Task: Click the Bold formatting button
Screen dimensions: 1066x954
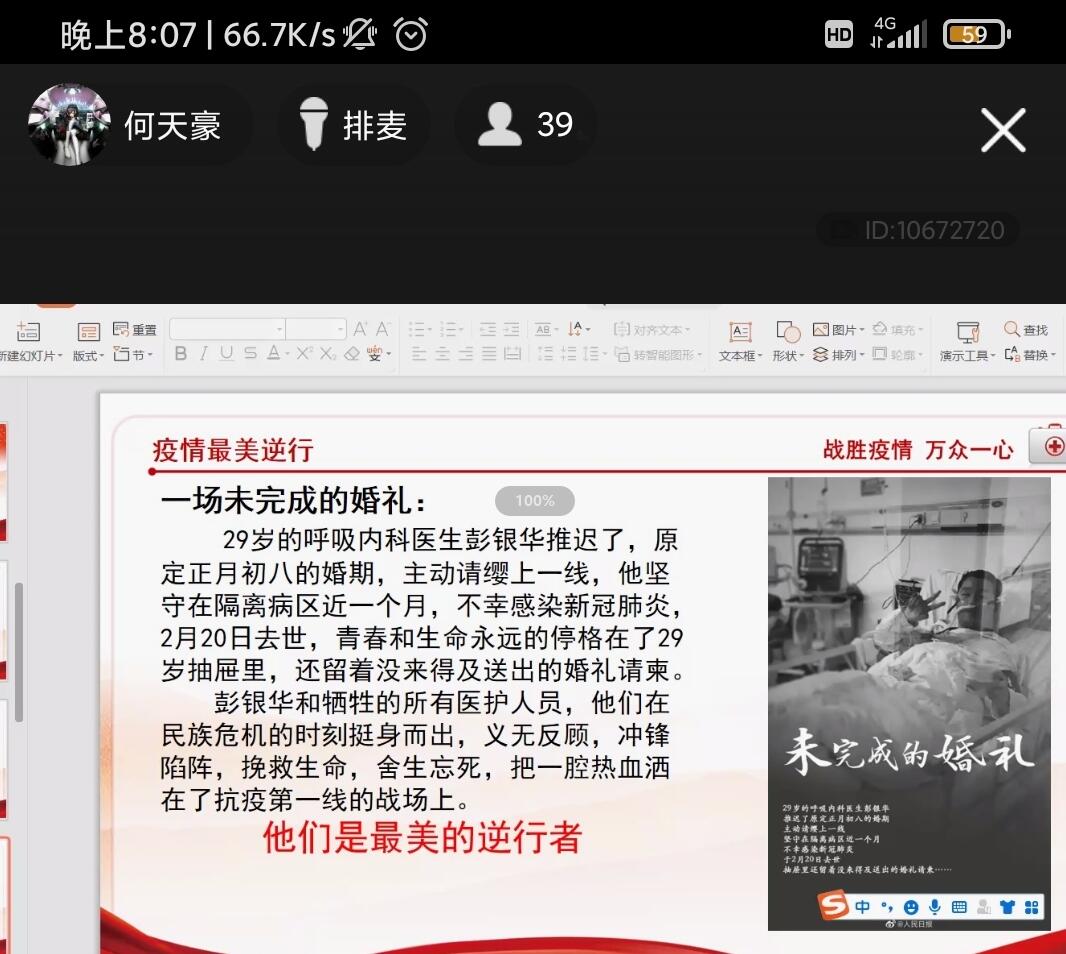Action: click(181, 354)
